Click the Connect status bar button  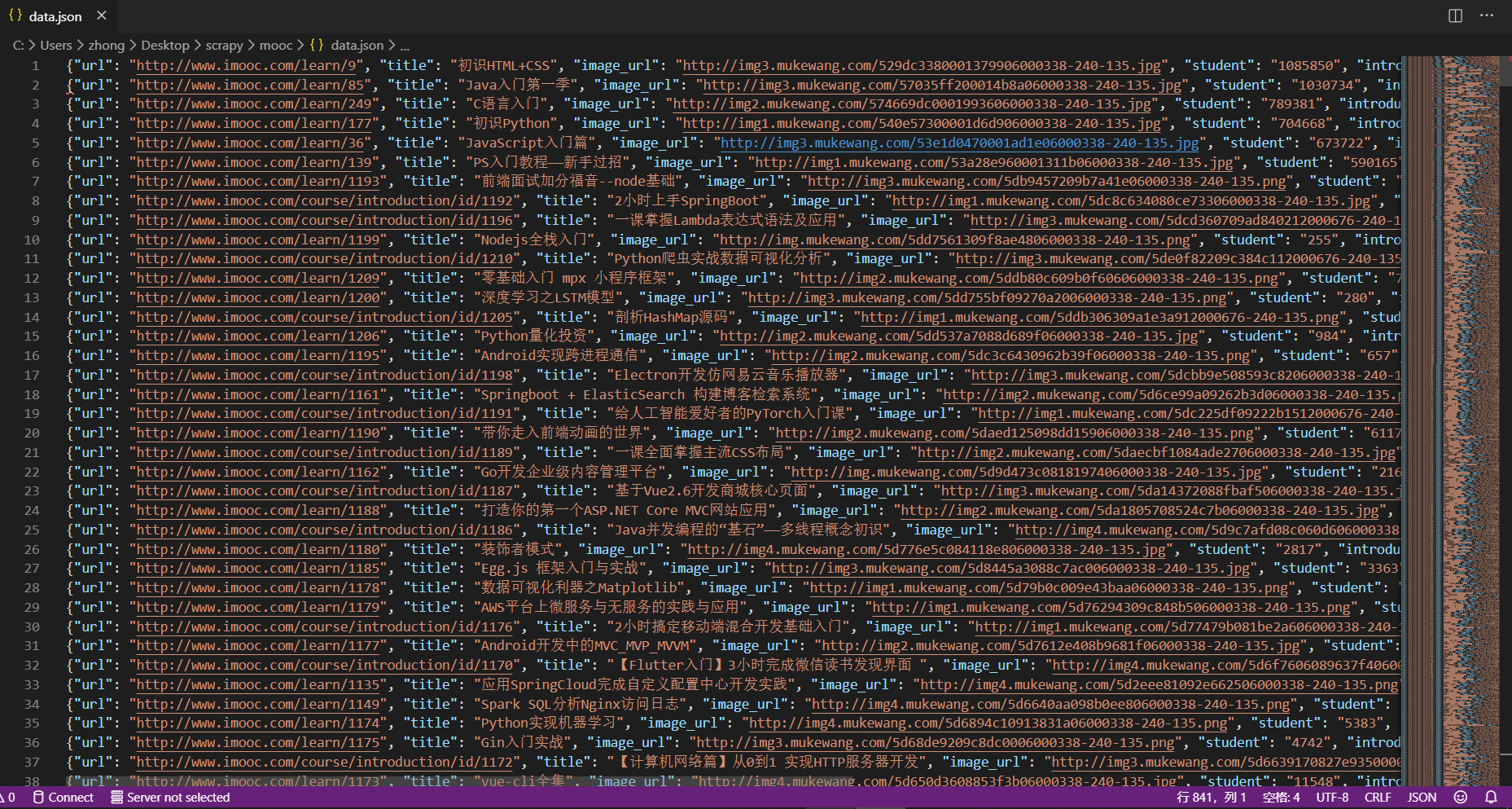pyautogui.click(x=64, y=798)
